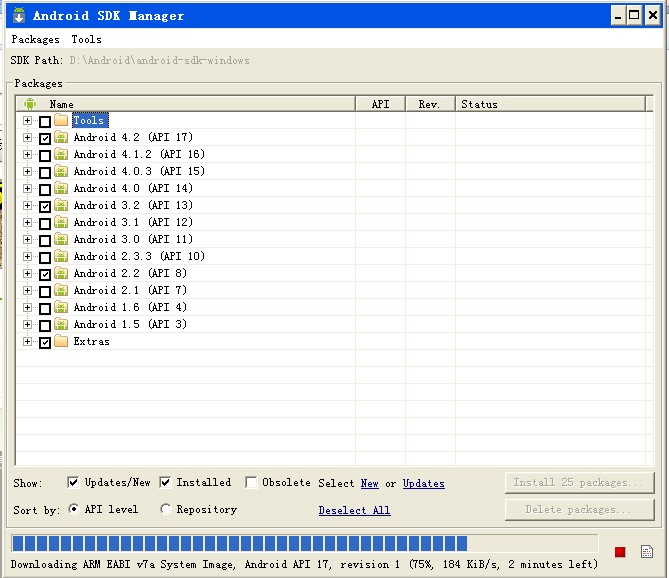Click the Extras folder icon
Image resolution: width=669 pixels, height=578 pixels.
tap(61, 341)
